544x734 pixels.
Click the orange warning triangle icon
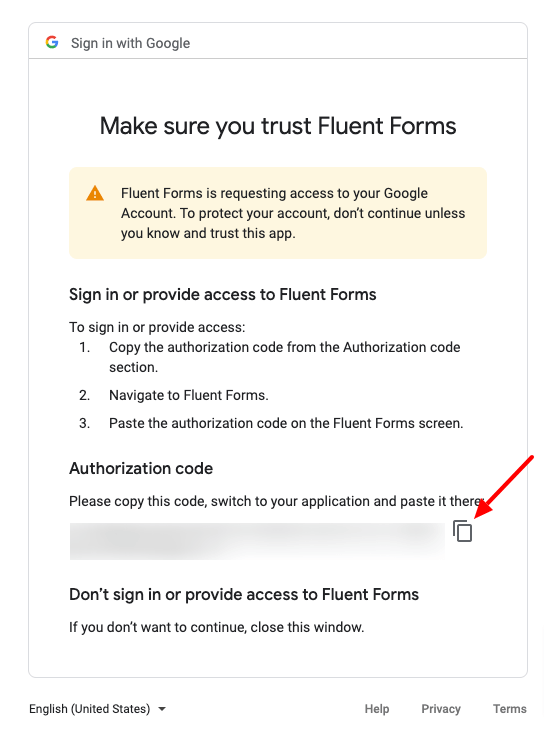tap(95, 193)
